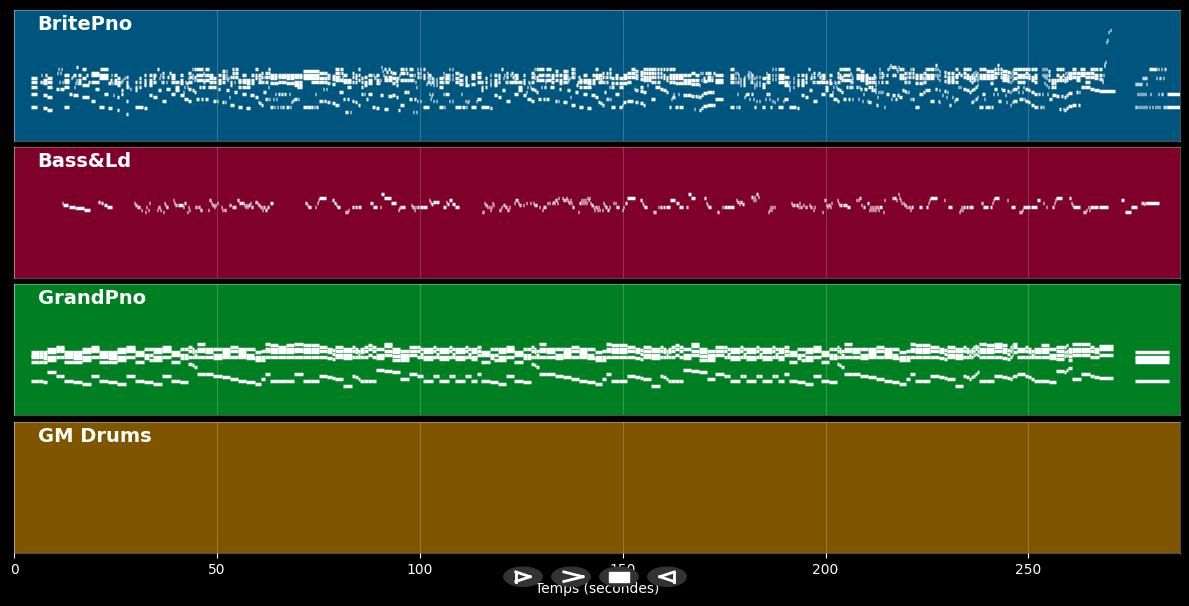Click the lowest bass line in GrandPno near start
The width and height of the screenshot is (1189, 606).
(x=40, y=381)
